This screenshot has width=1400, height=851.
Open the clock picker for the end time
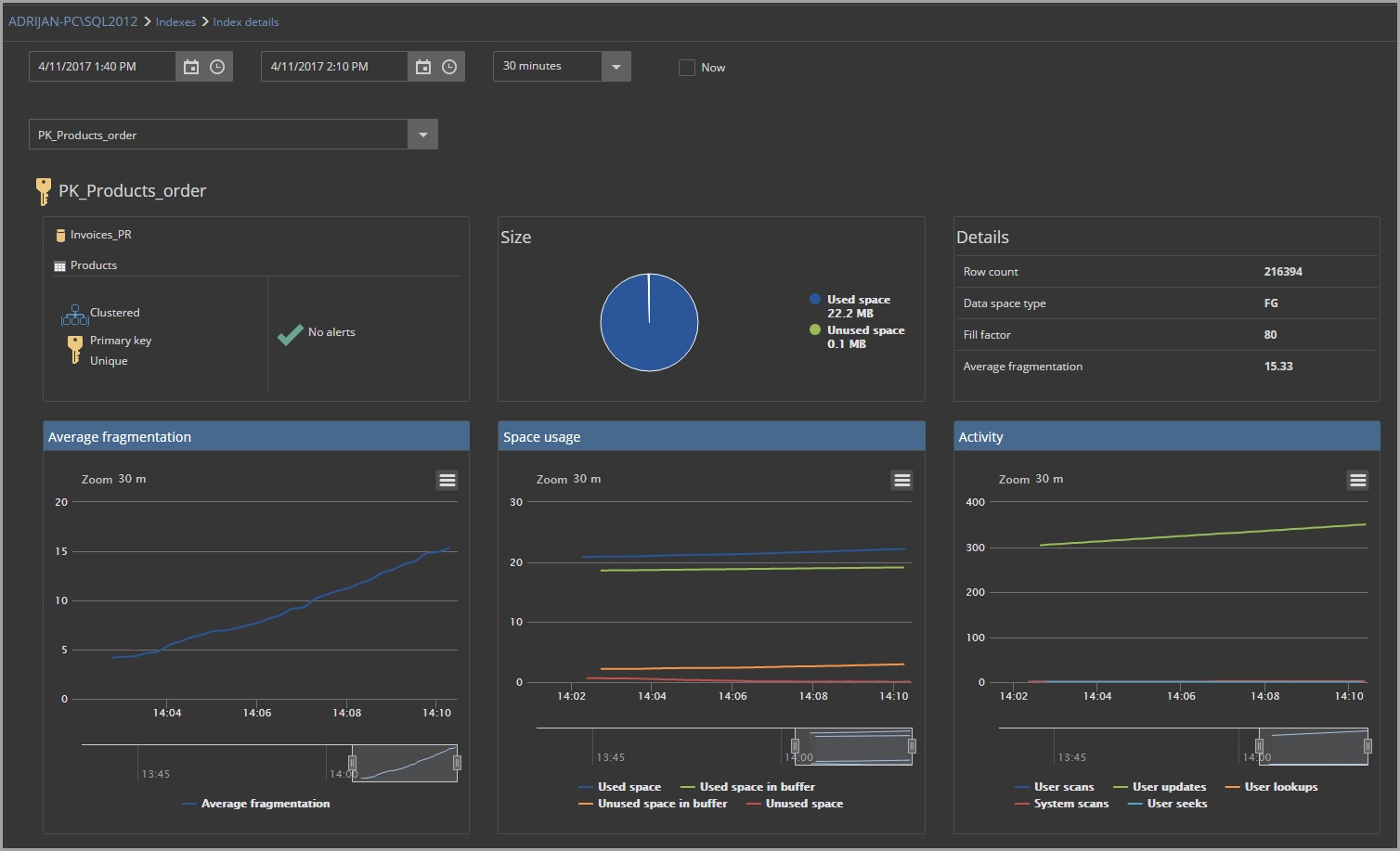(x=449, y=66)
